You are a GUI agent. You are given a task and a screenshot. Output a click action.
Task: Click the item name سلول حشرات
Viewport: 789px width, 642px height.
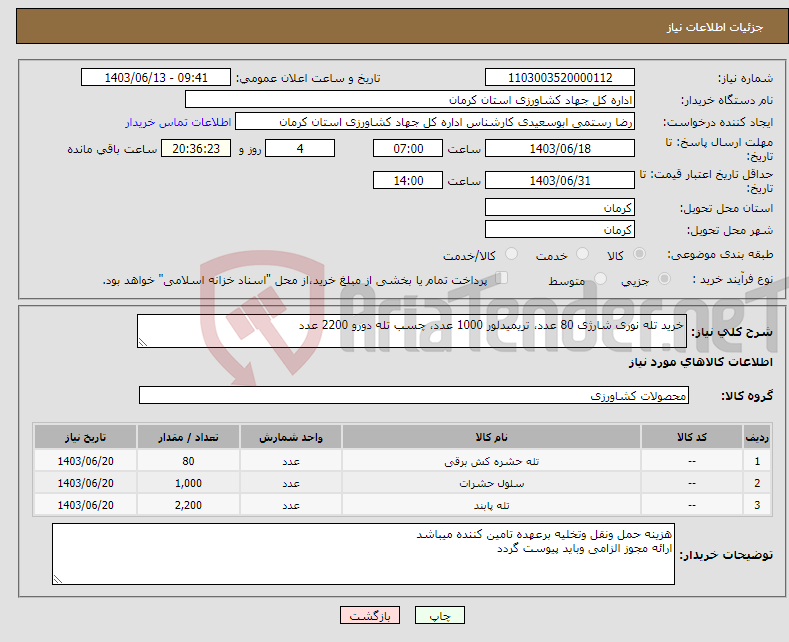tap(492, 483)
